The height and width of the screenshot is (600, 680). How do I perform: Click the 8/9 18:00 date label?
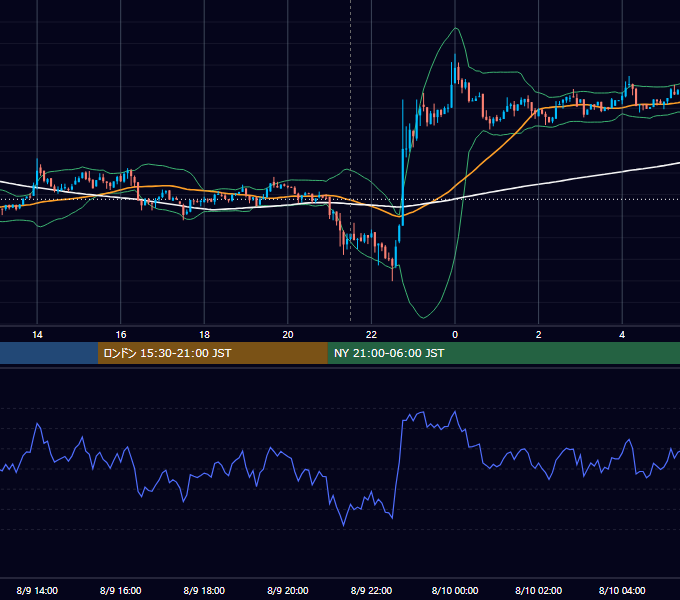(204, 590)
